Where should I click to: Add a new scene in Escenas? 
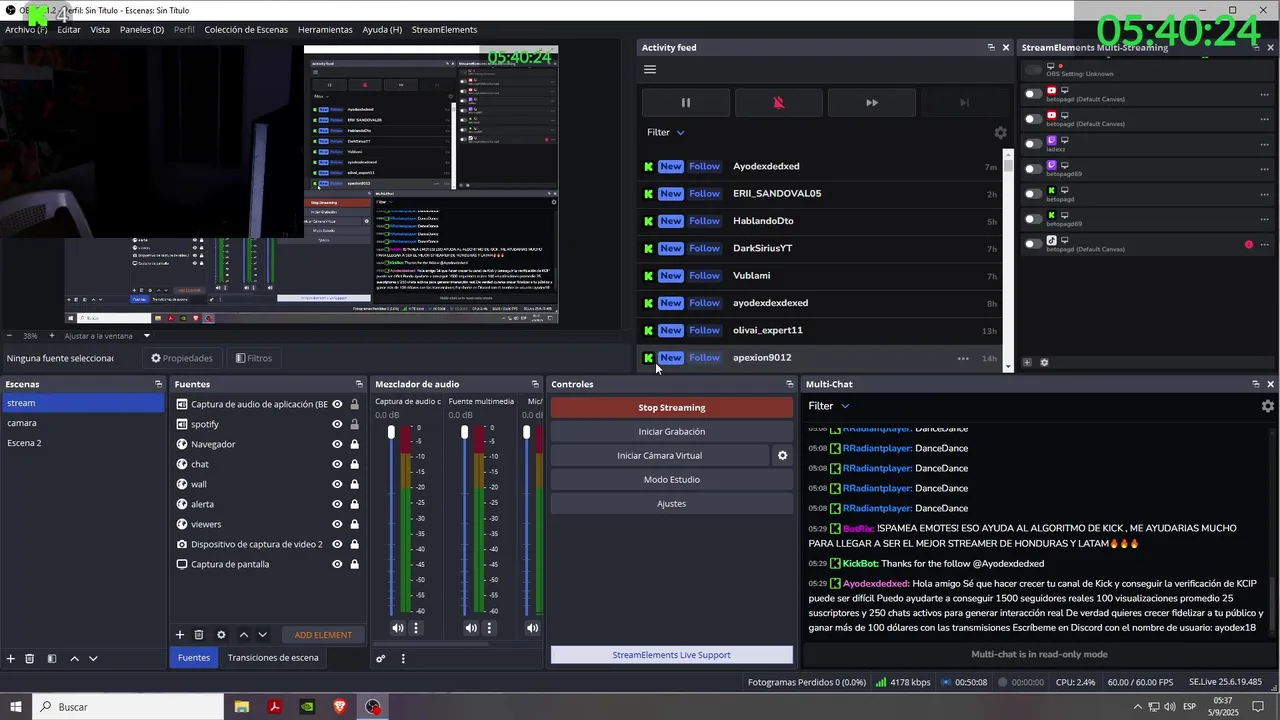11,658
